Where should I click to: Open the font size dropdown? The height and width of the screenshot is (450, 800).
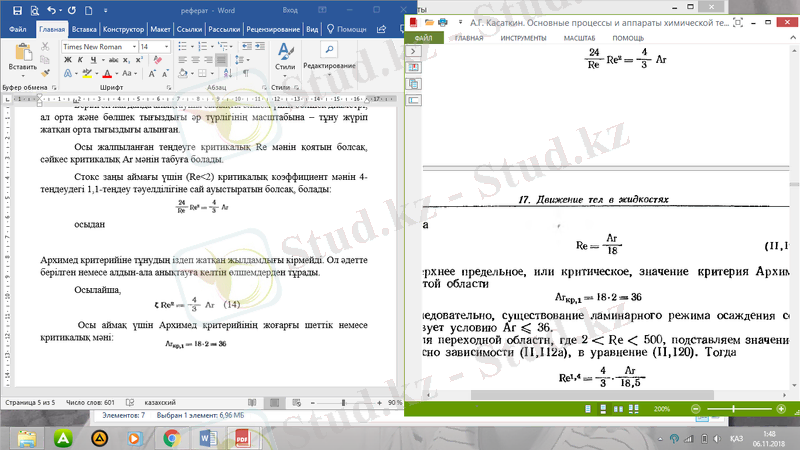tap(166, 47)
